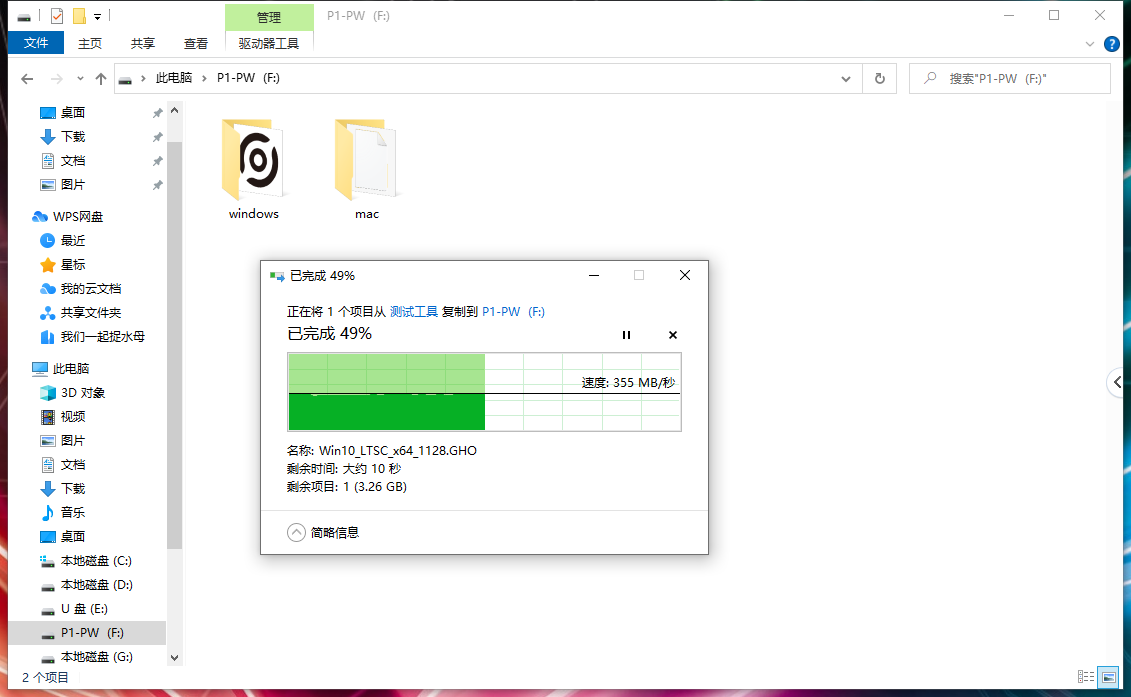Open the P1-PW (F:) destination link

513,312
